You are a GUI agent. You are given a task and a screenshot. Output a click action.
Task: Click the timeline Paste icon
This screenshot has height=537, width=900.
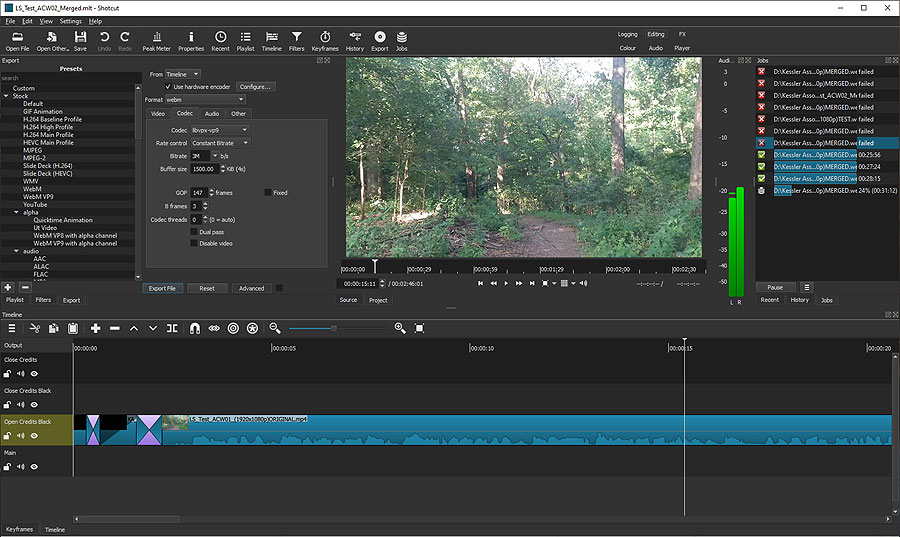pos(73,328)
